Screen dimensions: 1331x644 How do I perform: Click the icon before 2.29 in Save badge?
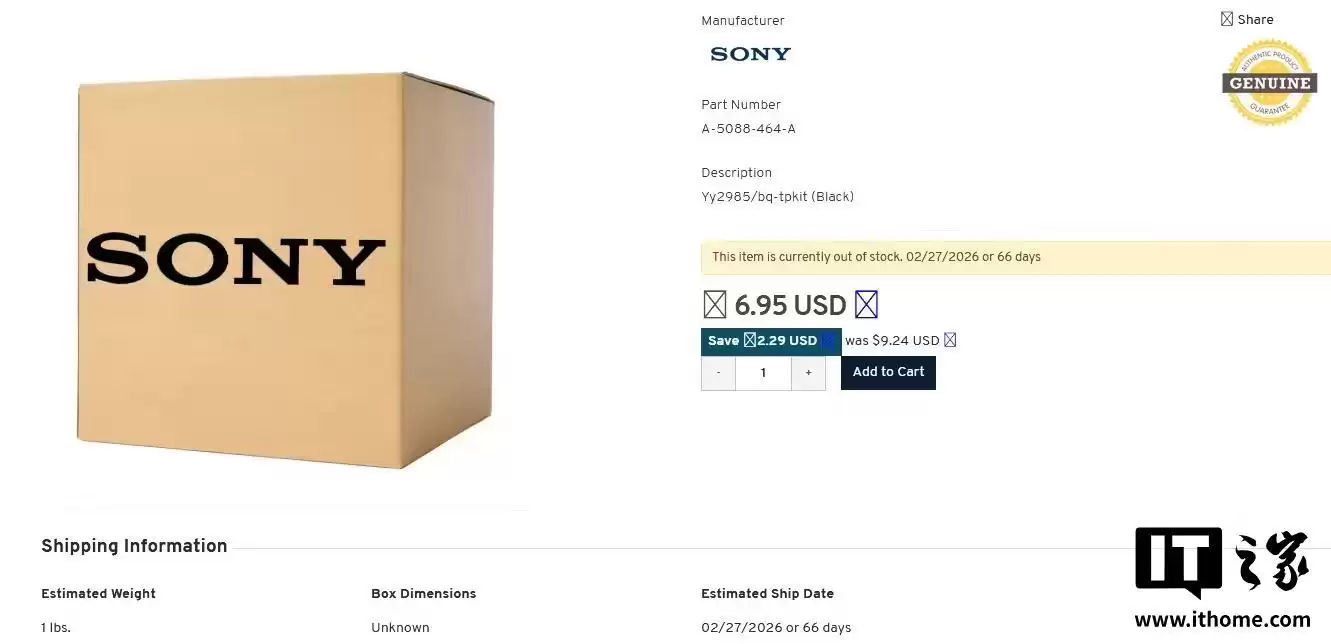(x=750, y=340)
